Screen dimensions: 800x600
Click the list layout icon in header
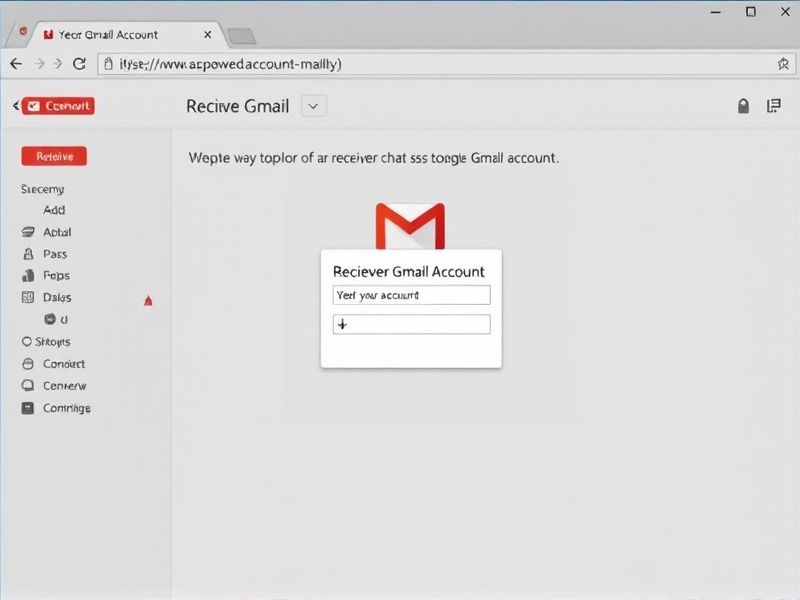pyautogui.click(x=774, y=106)
